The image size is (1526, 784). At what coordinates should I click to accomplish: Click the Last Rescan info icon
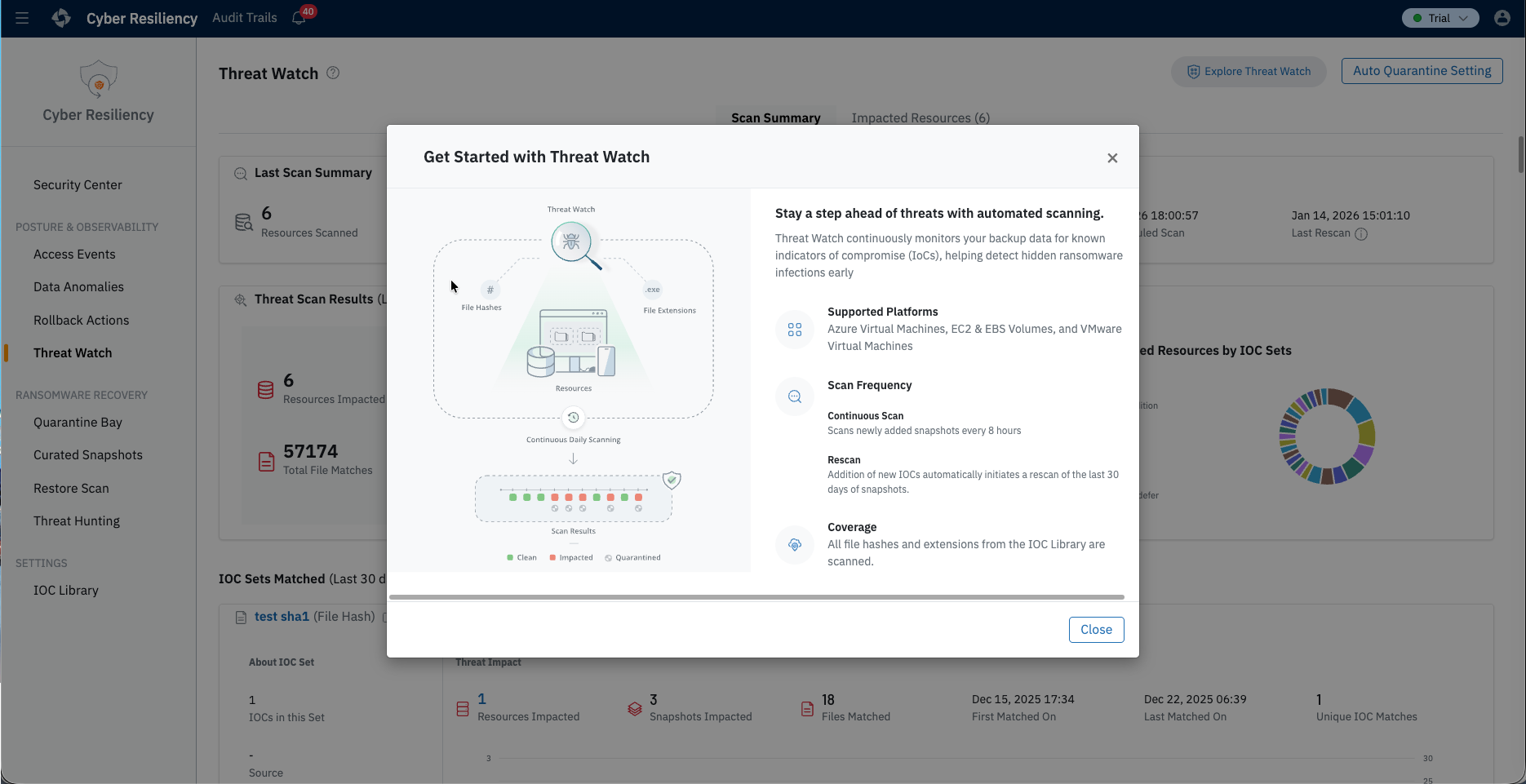pos(1361,234)
